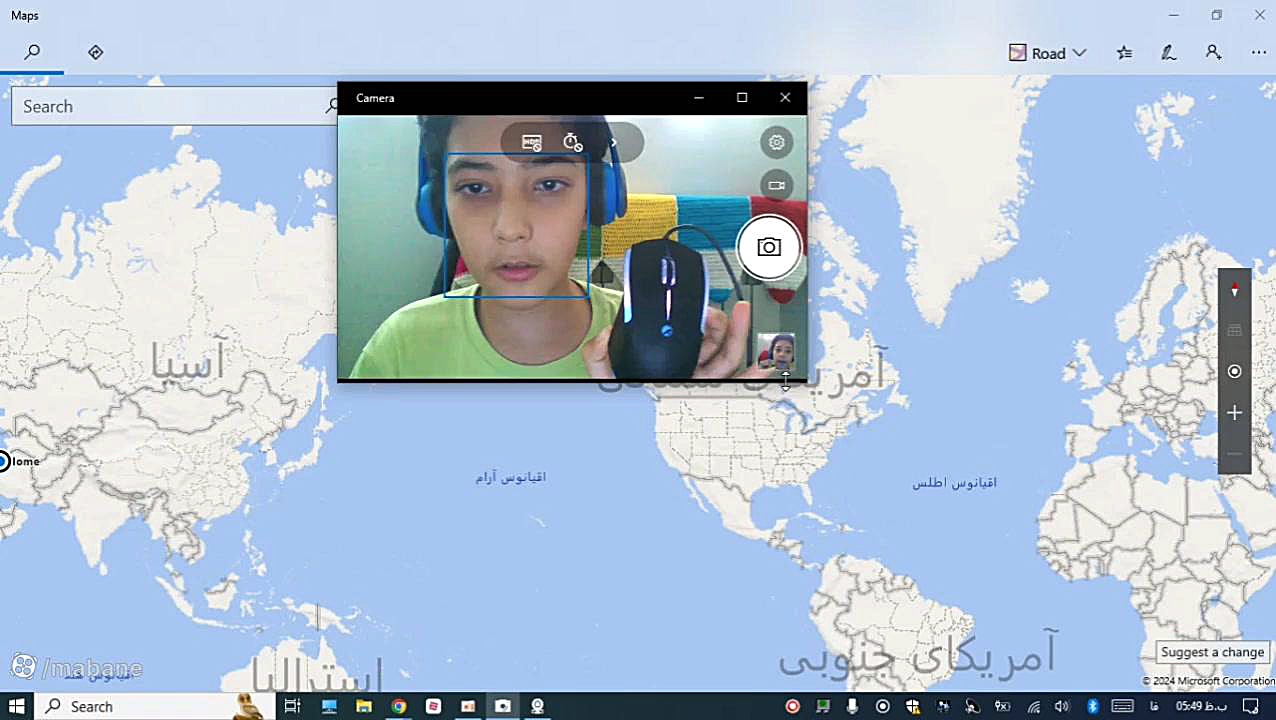This screenshot has height=720, width=1276.
Task: Click the red record tray icon
Action: point(792,706)
